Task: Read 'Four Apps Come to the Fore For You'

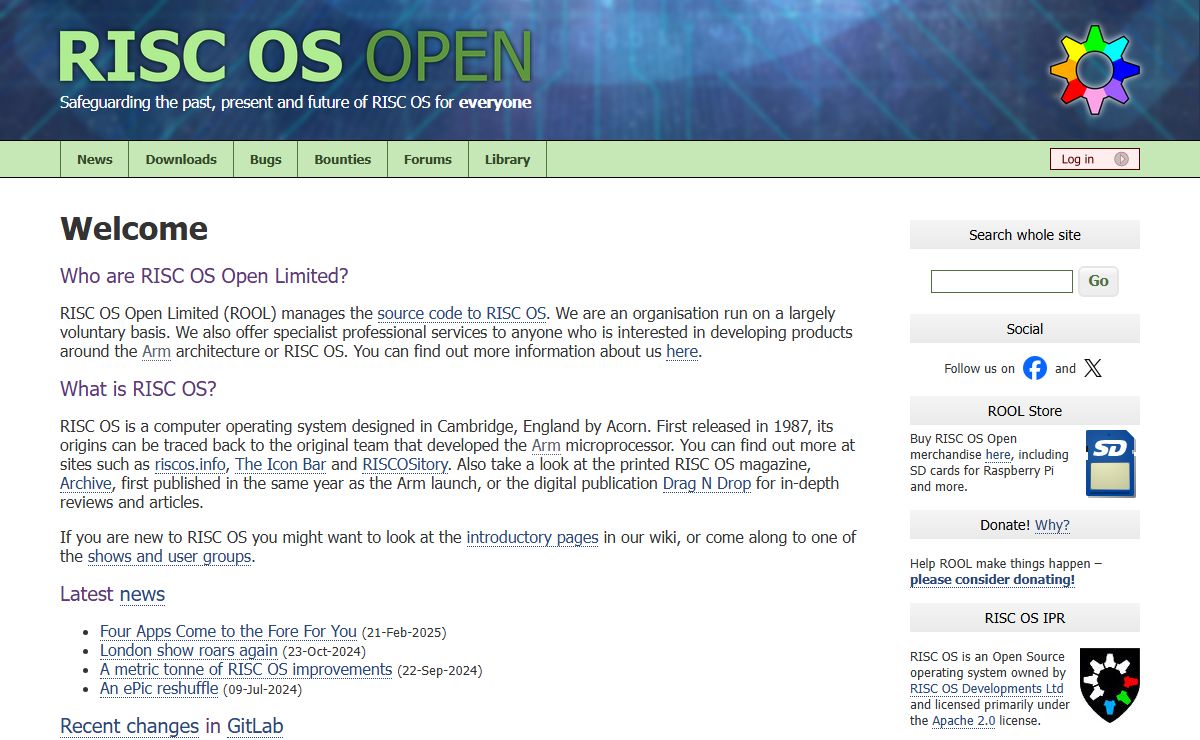Action: click(228, 631)
